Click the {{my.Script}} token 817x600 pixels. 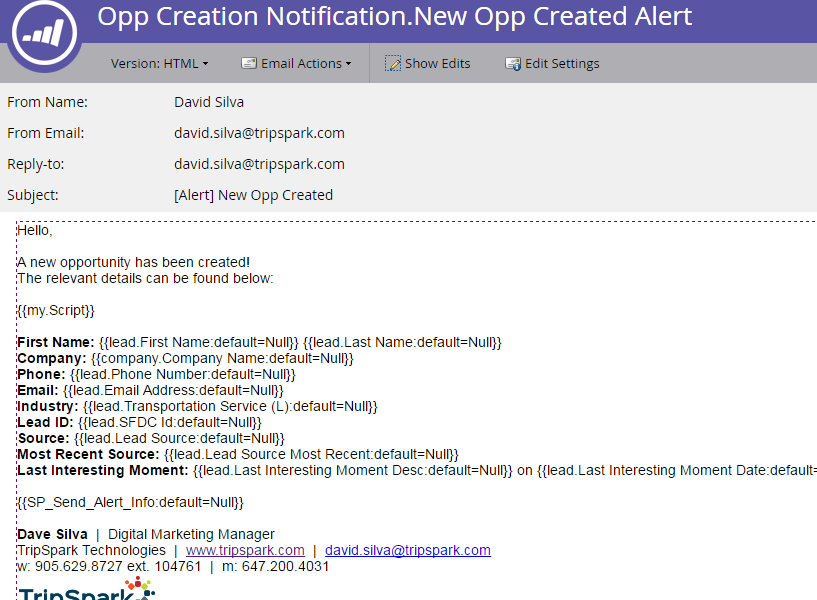tap(56, 310)
